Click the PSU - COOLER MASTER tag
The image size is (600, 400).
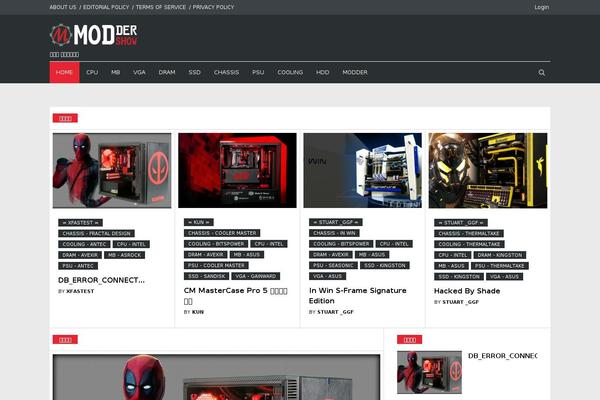pos(216,265)
